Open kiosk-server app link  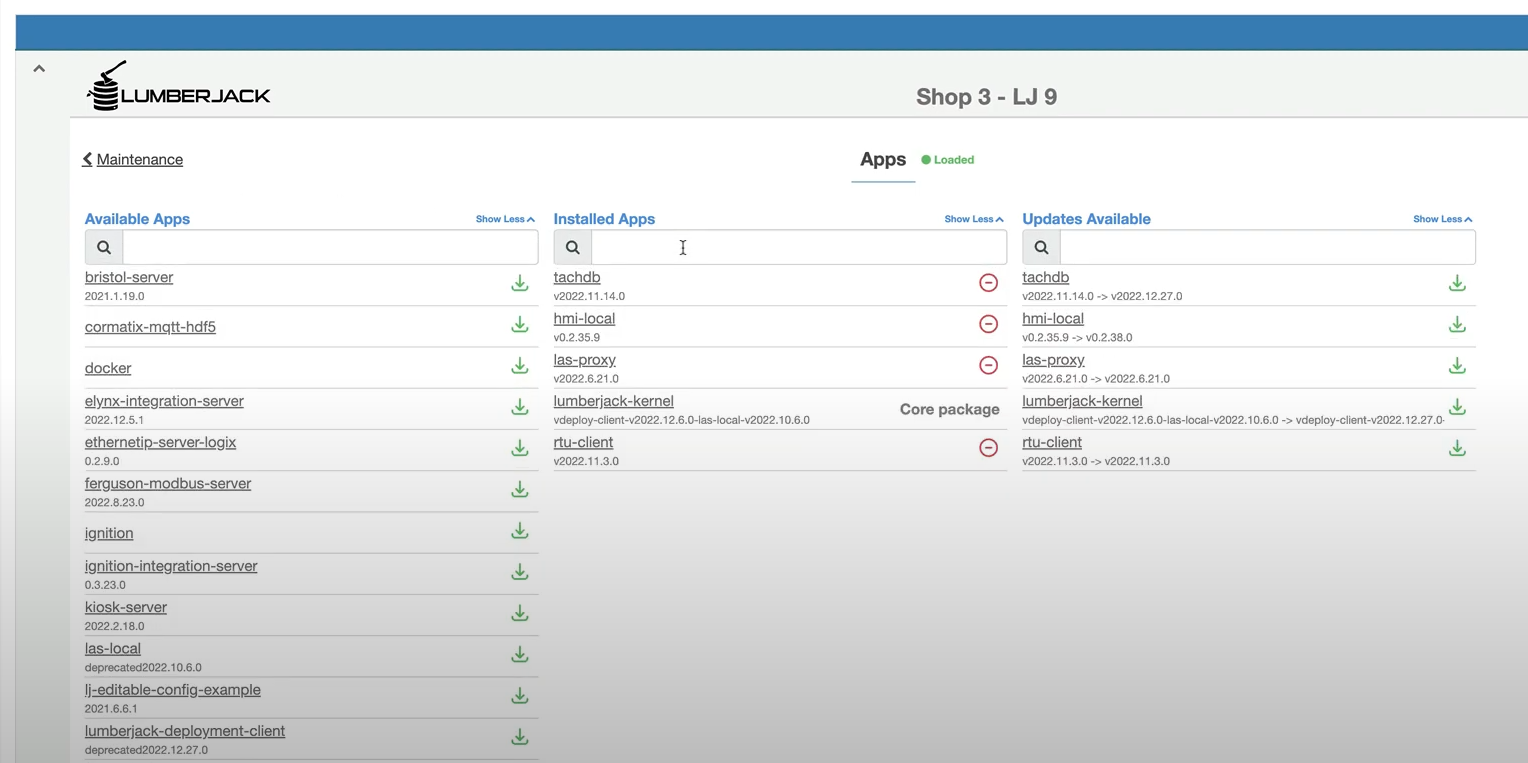pos(126,608)
